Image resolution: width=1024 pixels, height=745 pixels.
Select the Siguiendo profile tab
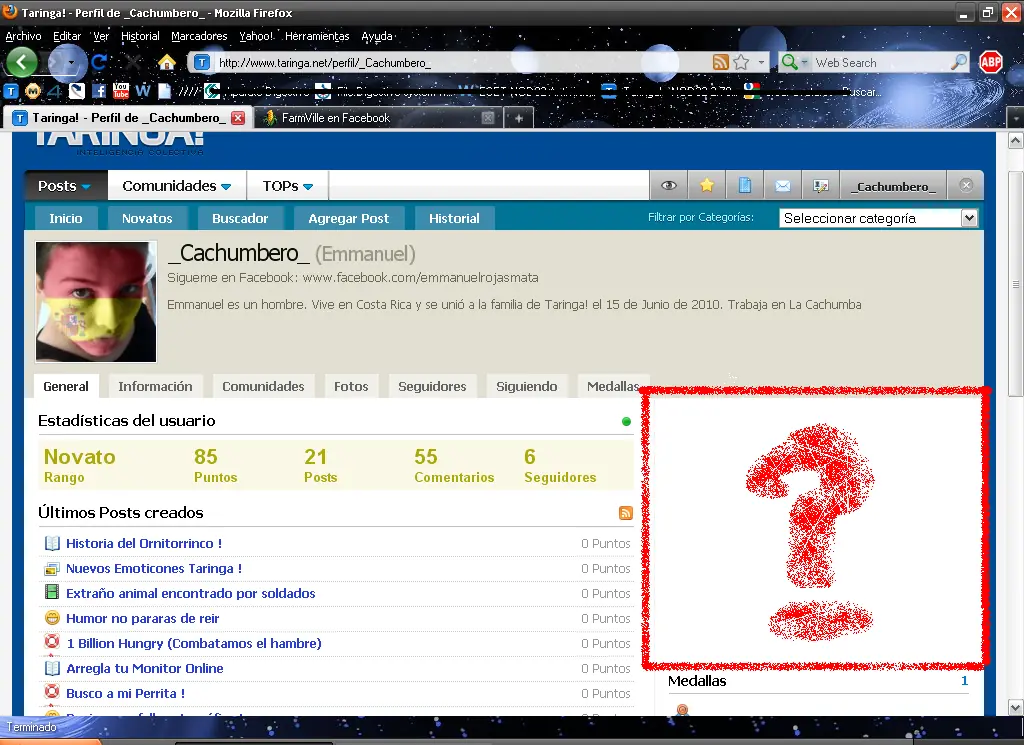526,387
